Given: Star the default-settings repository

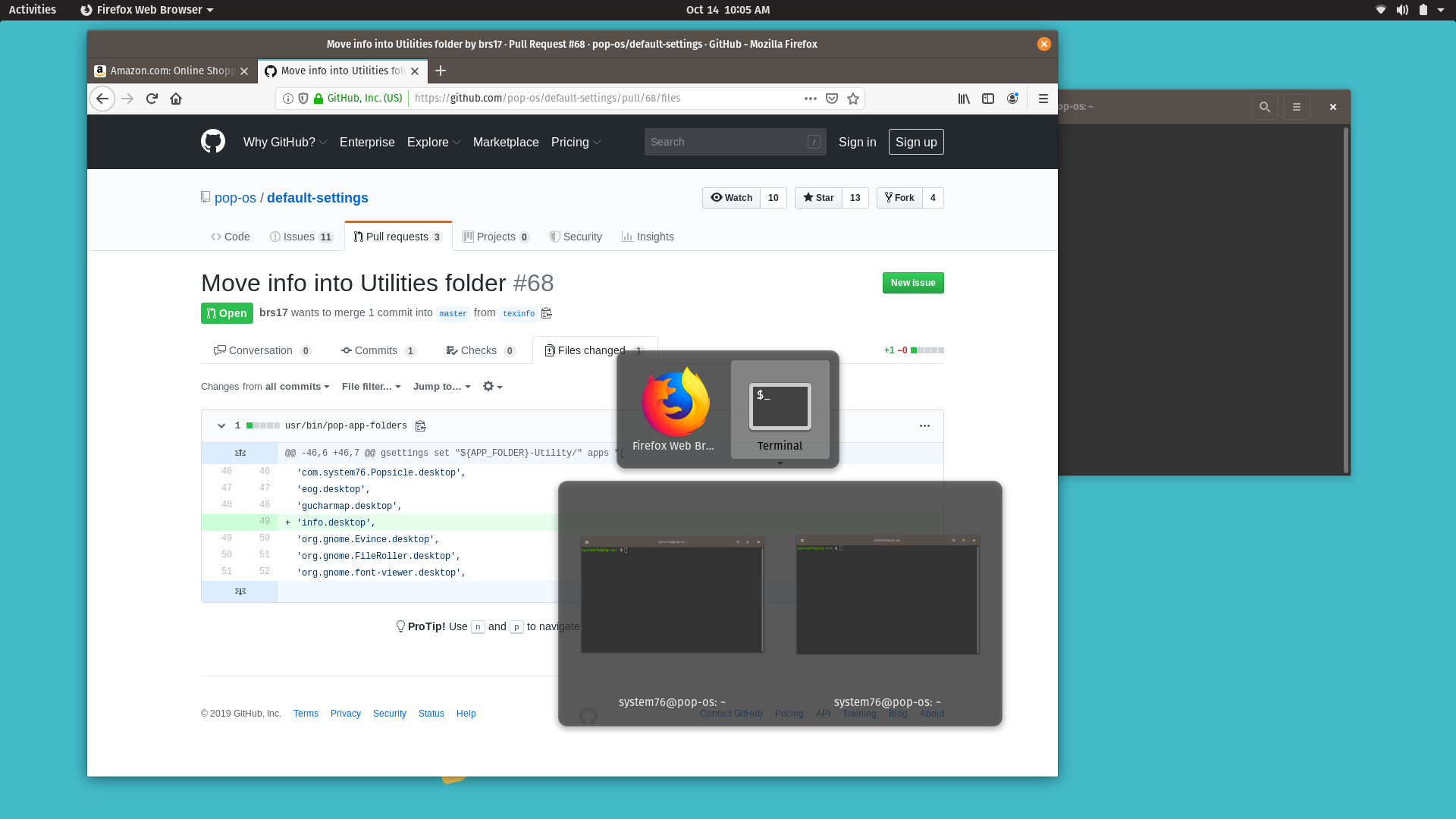Looking at the screenshot, I should (x=817, y=198).
